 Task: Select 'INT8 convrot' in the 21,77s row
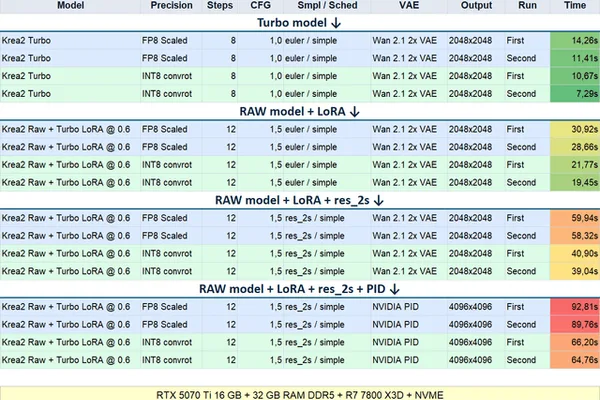[167, 165]
